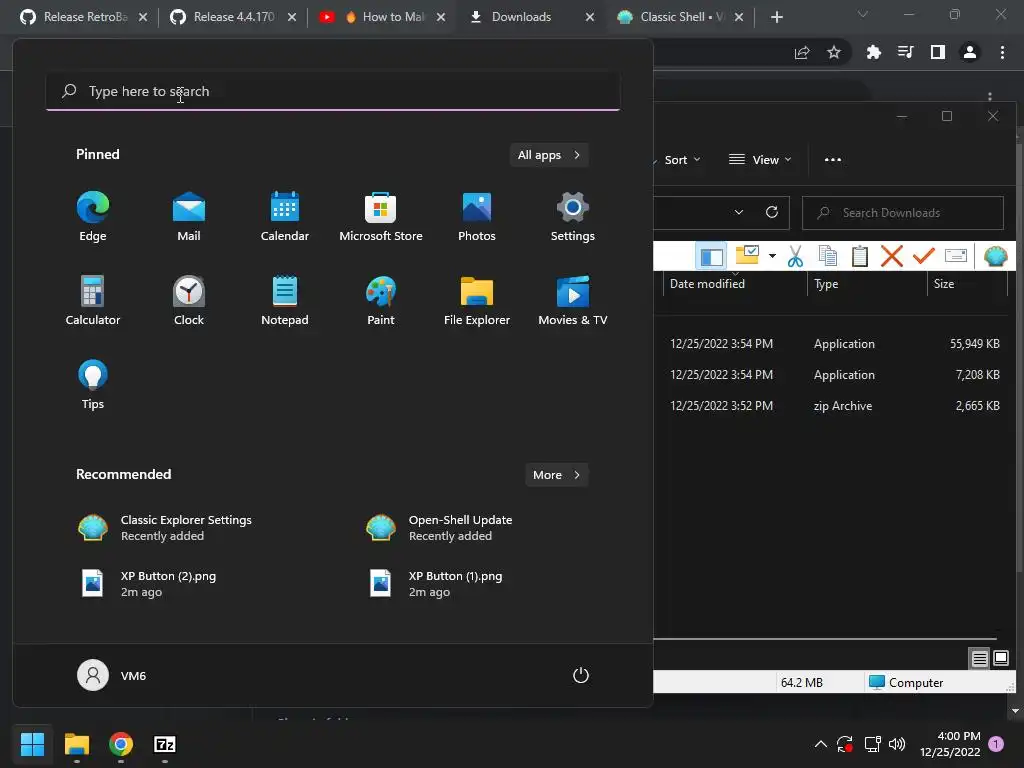The width and height of the screenshot is (1024, 768).
Task: Click the Classic Explorer copy icon
Action: tap(827, 256)
